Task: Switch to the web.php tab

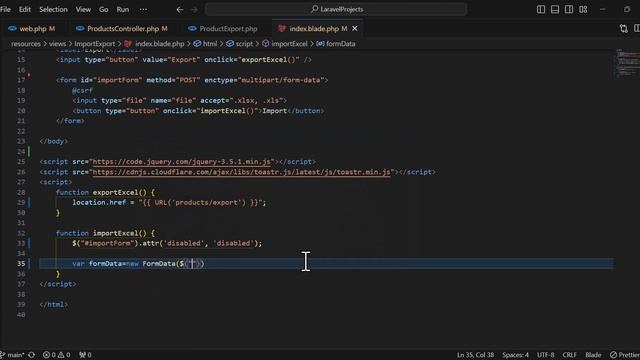Action: pyautogui.click(x=32, y=29)
